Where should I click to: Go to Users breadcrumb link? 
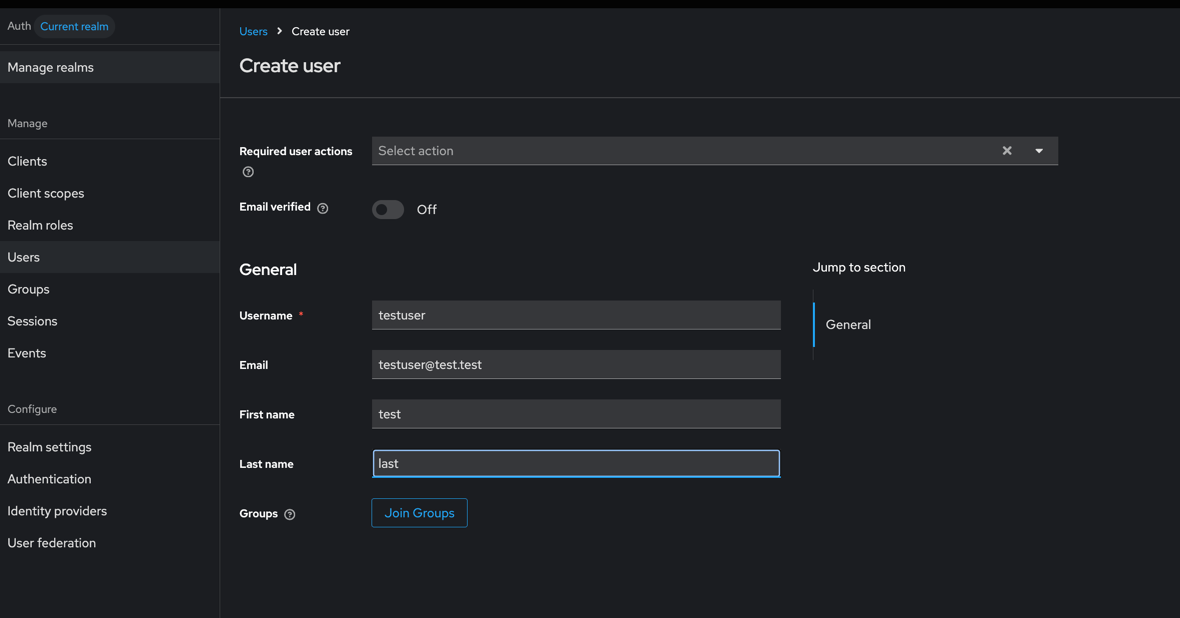tap(254, 32)
